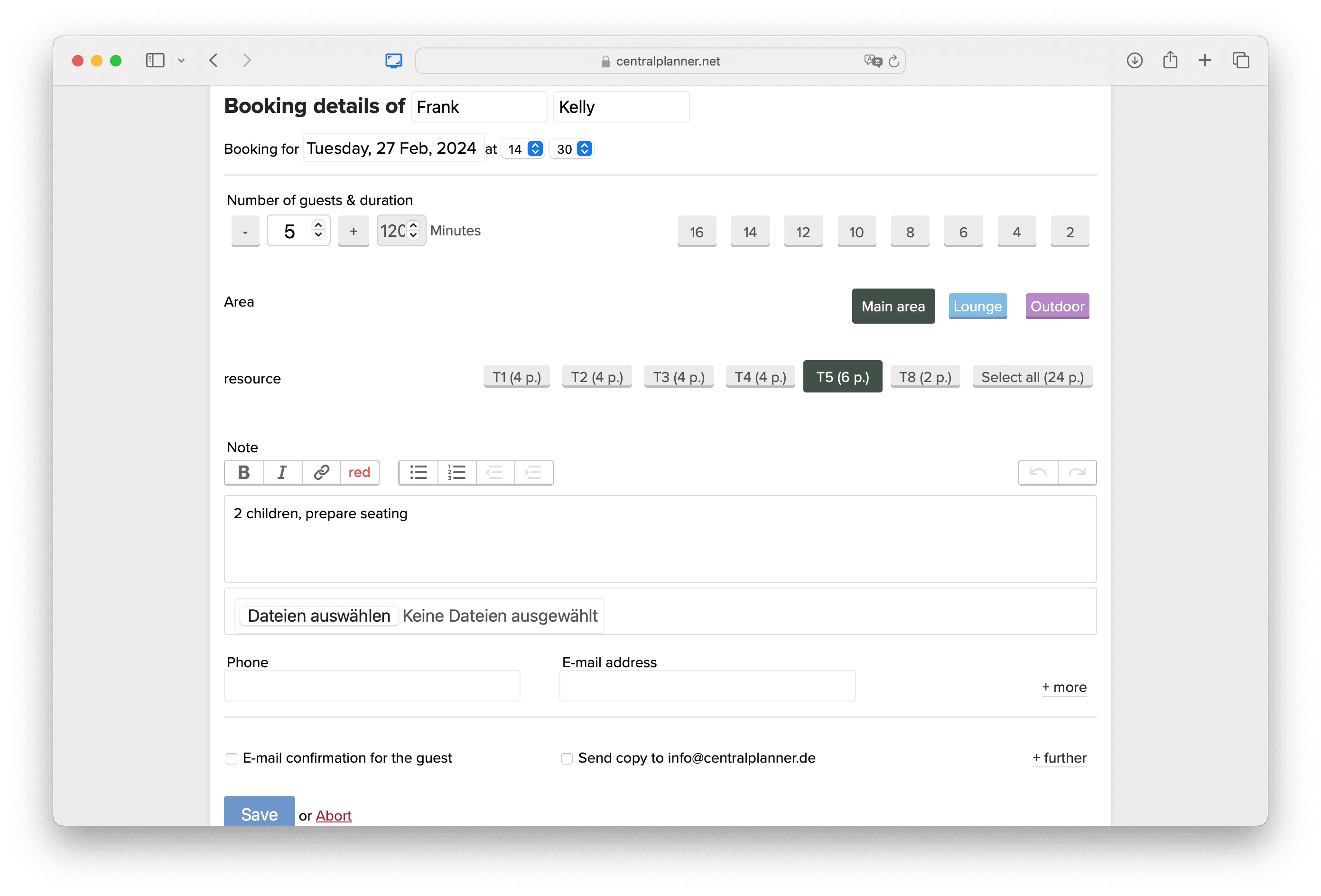Image resolution: width=1321 pixels, height=896 pixels.
Task: Set guest count to 16
Action: pos(697,232)
